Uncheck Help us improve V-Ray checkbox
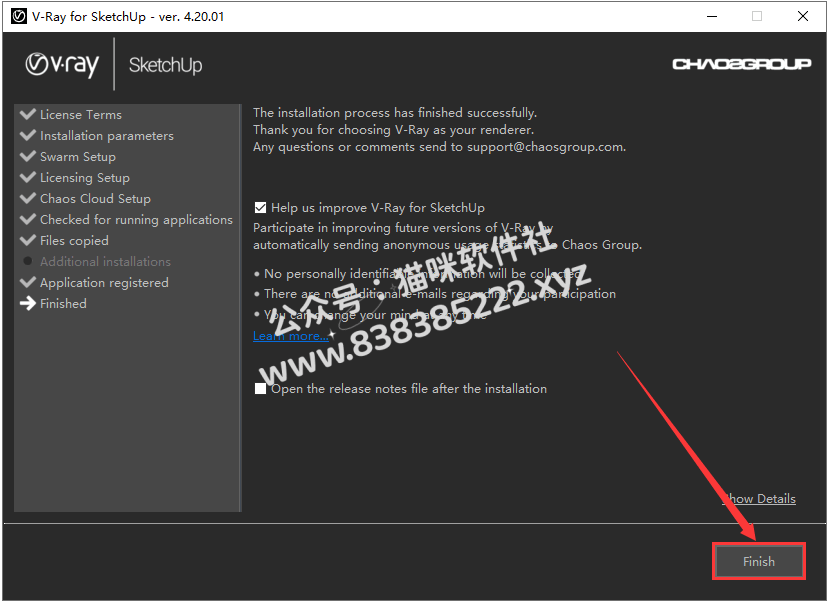Image resolution: width=828 pixels, height=602 pixels. pos(260,208)
